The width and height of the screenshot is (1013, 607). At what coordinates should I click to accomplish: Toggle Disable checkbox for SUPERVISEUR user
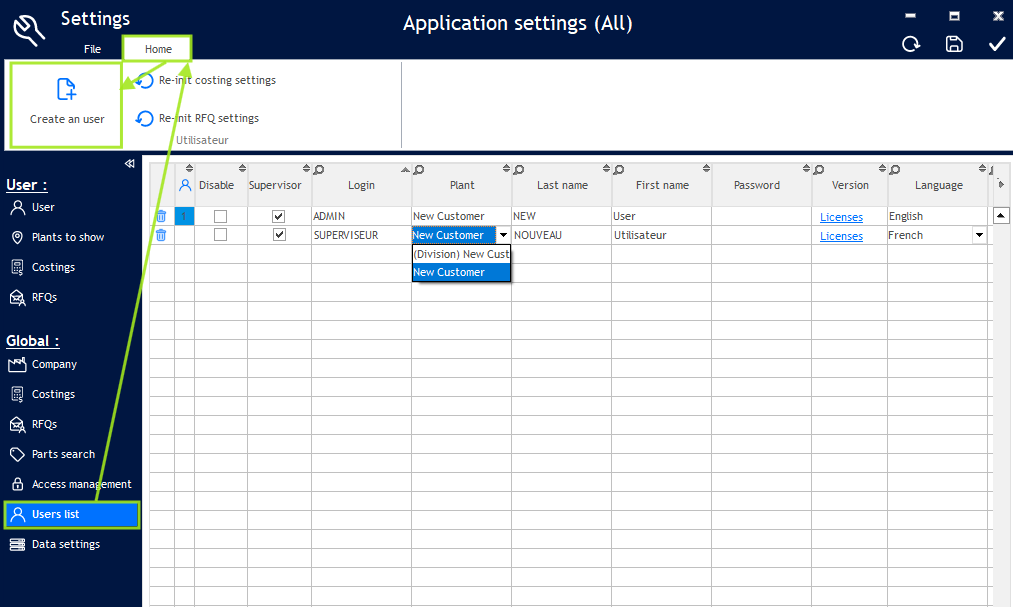(220, 235)
